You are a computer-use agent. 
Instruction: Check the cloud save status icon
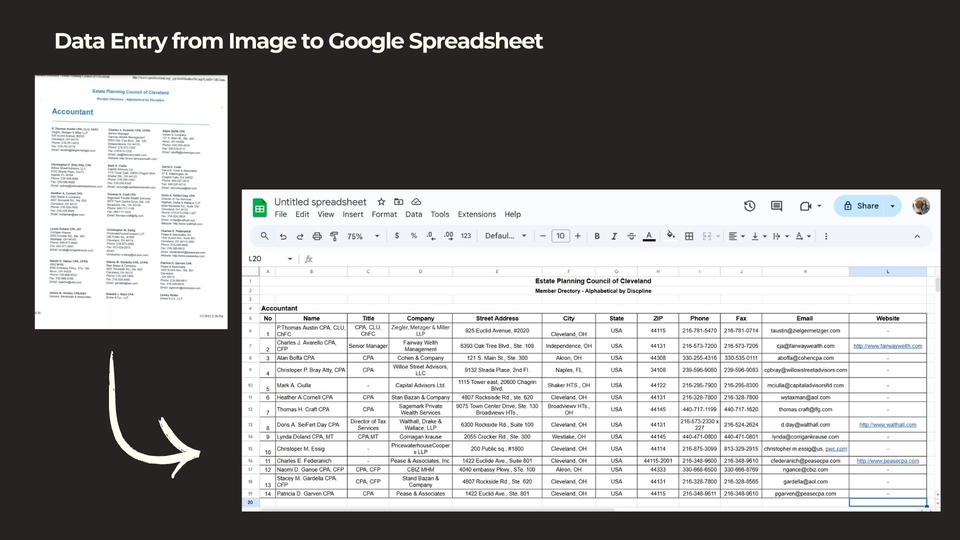click(x=416, y=201)
